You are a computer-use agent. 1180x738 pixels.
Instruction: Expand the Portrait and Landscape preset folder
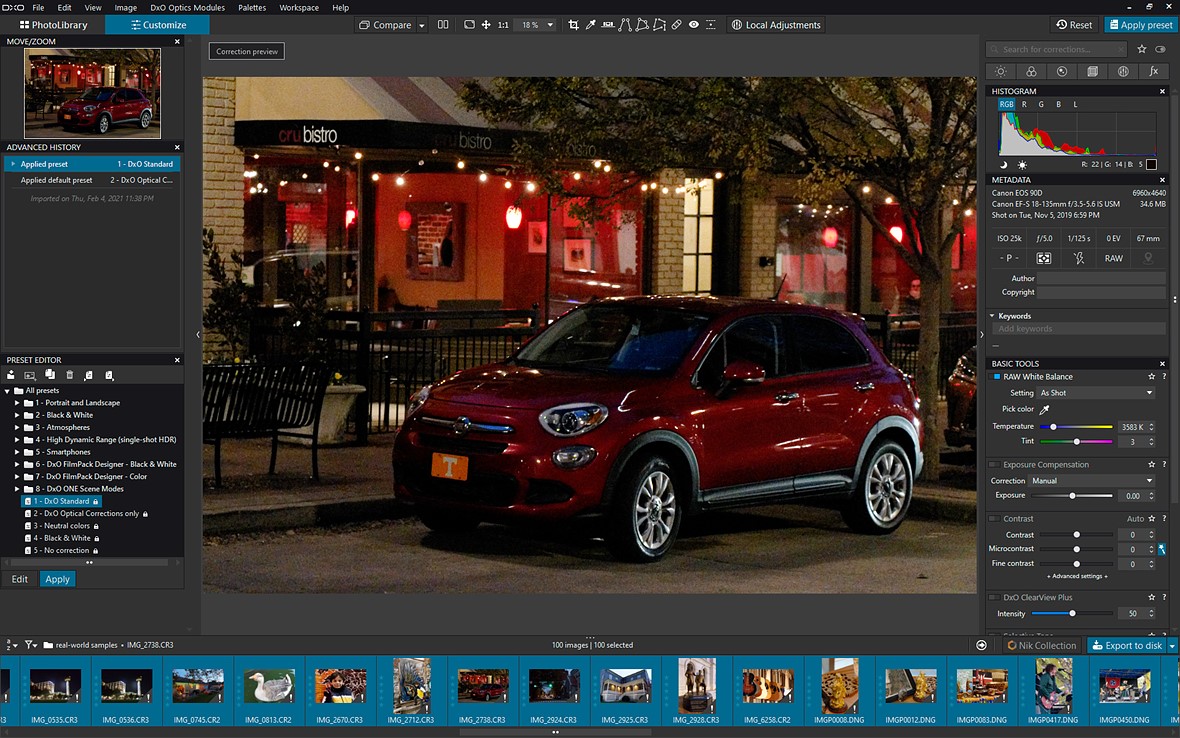click(17, 403)
